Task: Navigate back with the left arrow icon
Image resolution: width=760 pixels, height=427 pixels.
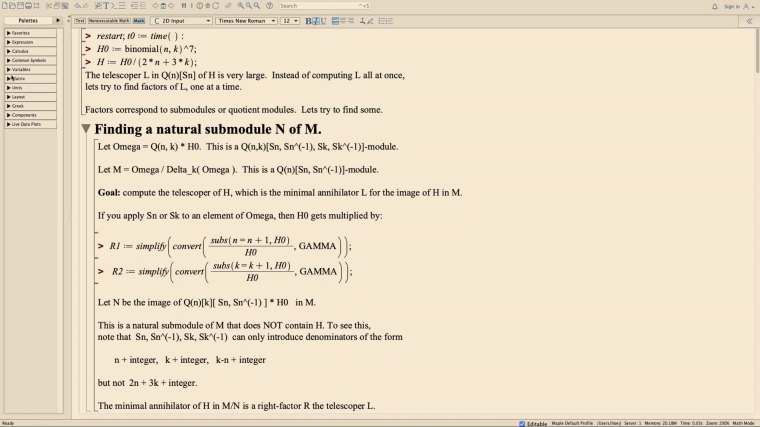Action: [x=155, y=6]
